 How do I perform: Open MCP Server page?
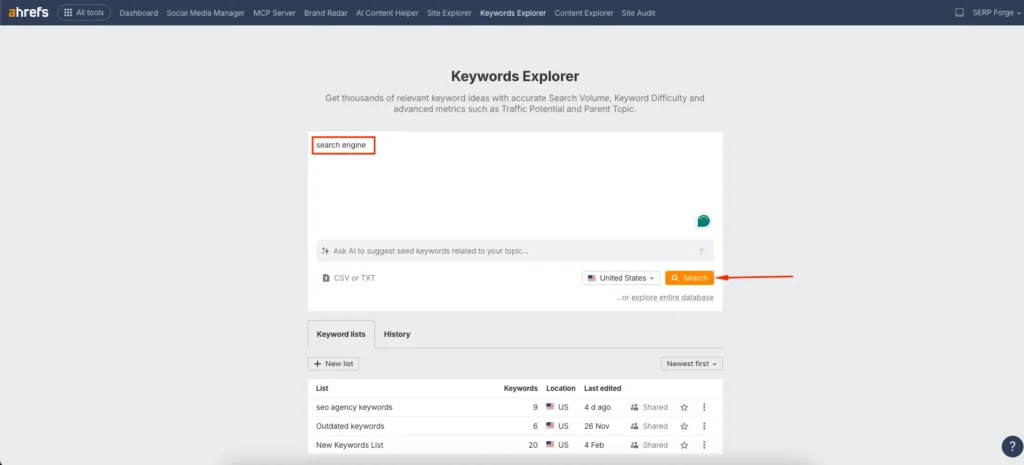pos(274,13)
